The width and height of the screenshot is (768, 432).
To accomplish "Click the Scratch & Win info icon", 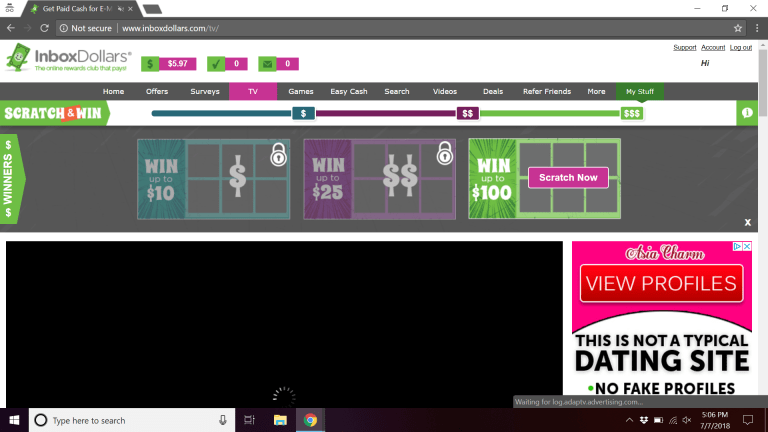I will click(x=746, y=113).
